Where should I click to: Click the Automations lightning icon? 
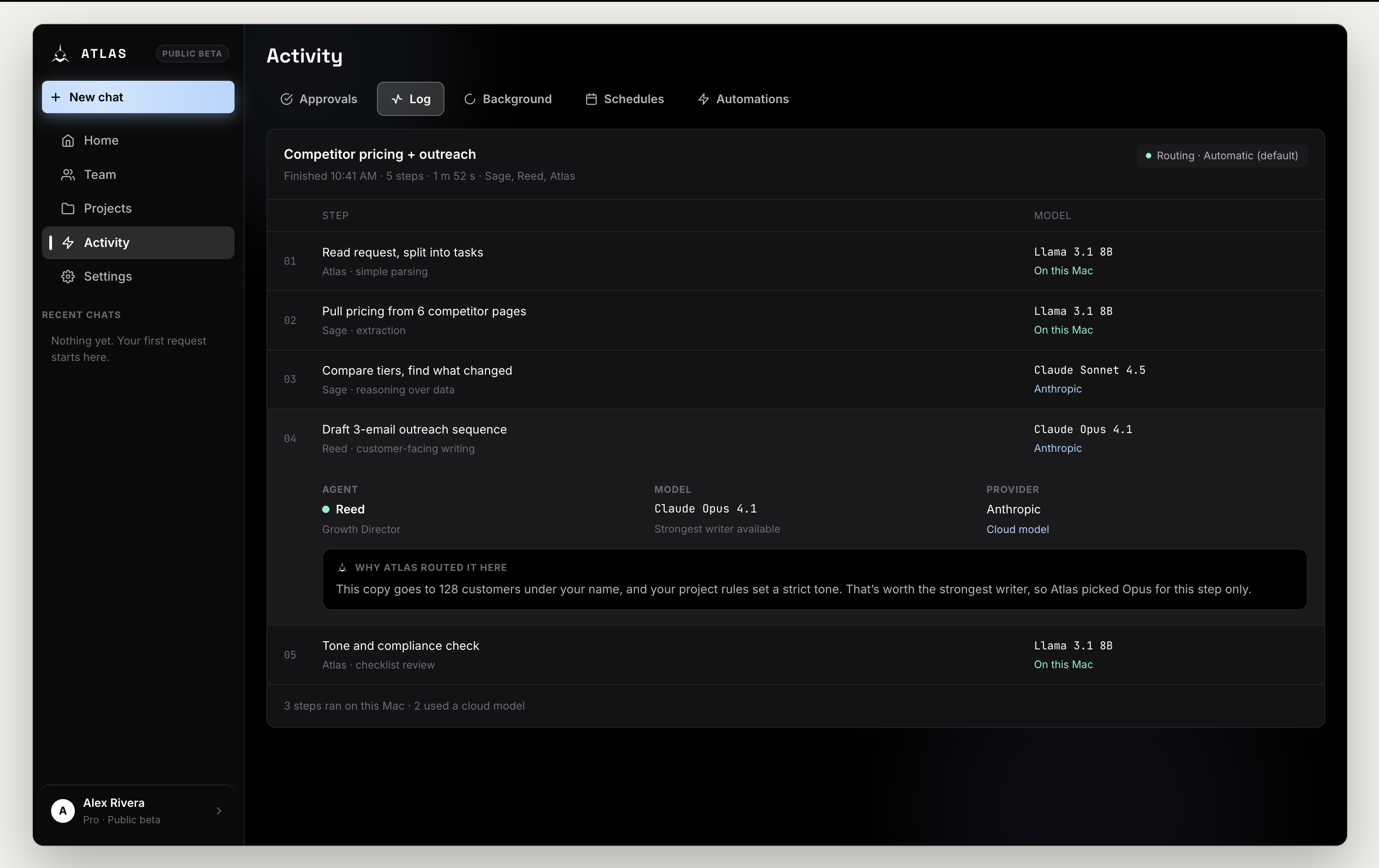pos(703,99)
